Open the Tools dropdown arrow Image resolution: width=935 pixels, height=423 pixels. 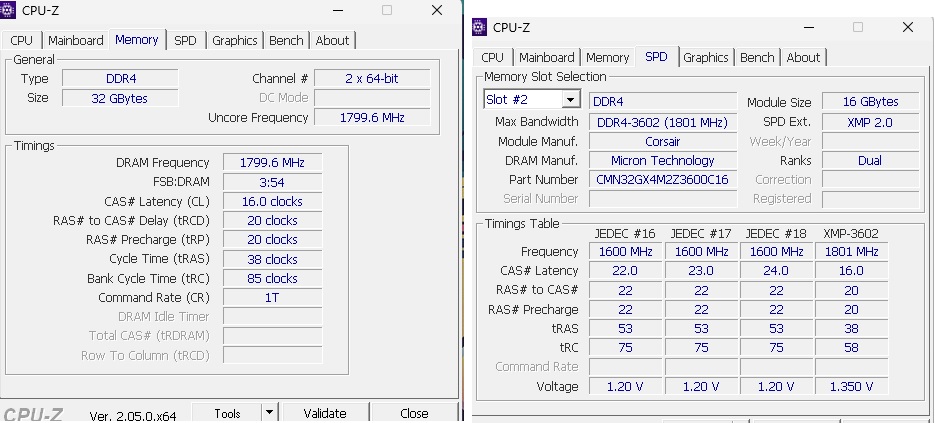point(270,413)
